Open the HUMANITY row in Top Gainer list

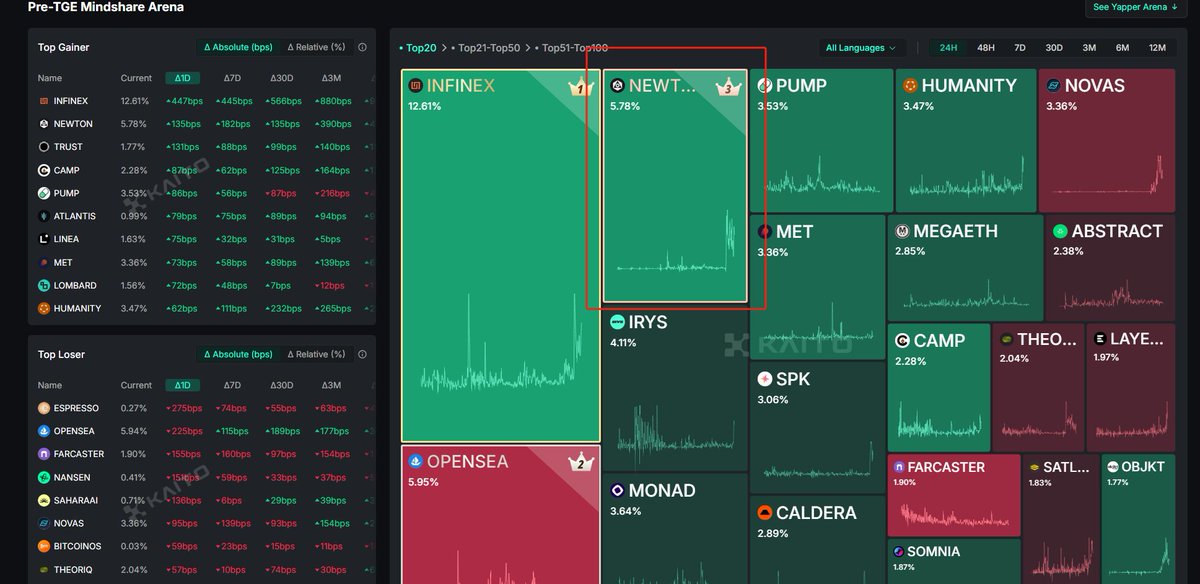pyautogui.click(x=202, y=308)
